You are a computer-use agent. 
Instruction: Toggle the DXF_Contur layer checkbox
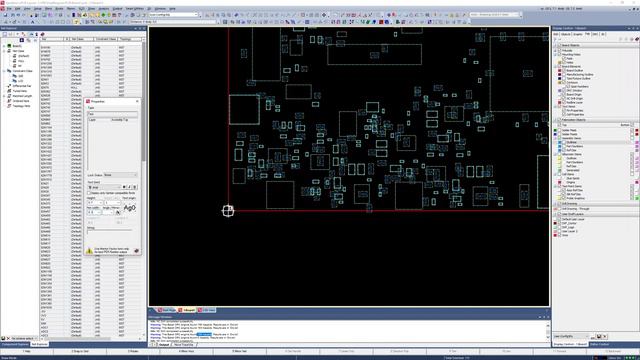point(559,223)
